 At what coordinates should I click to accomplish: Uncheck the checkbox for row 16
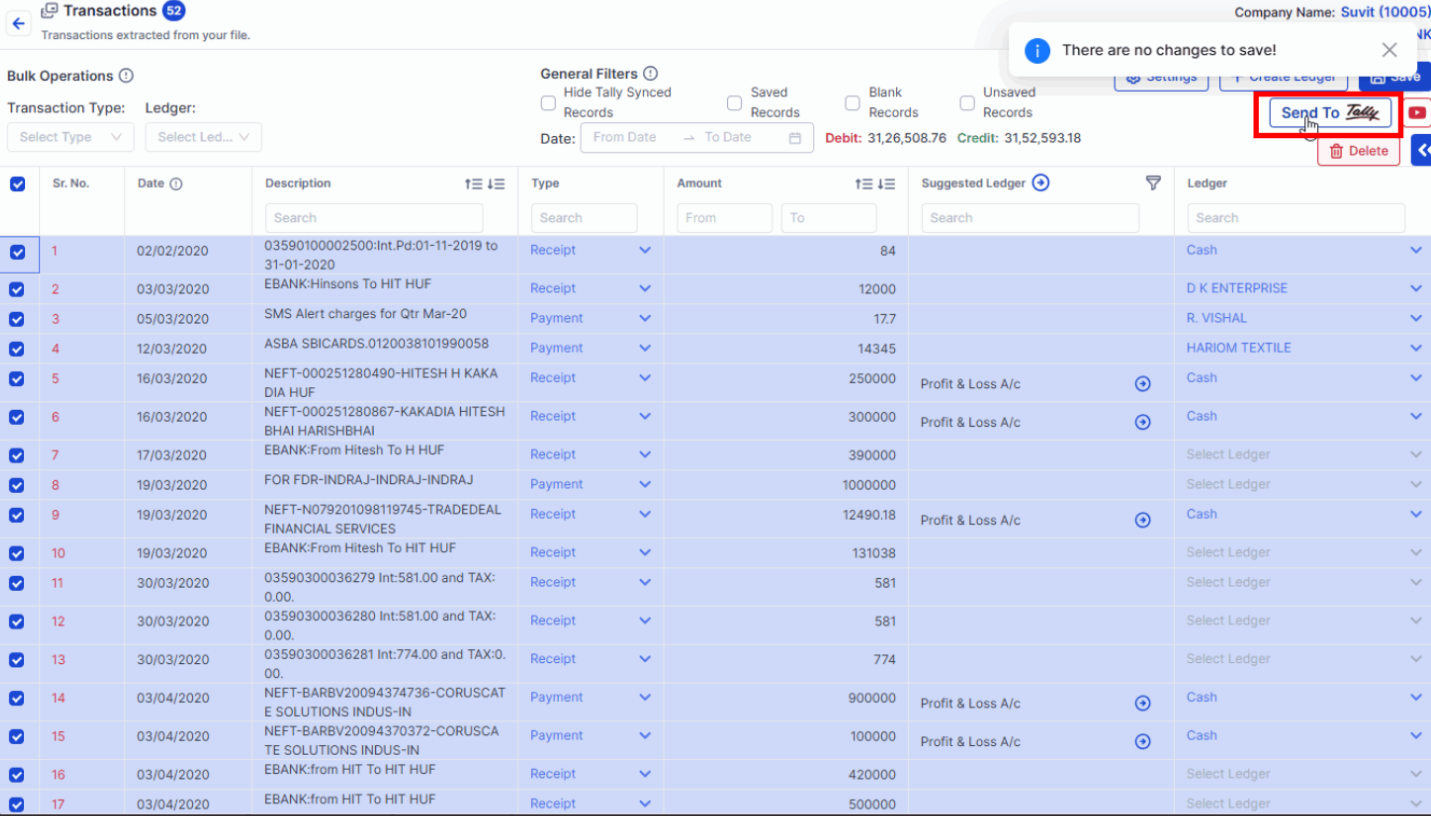coord(17,774)
